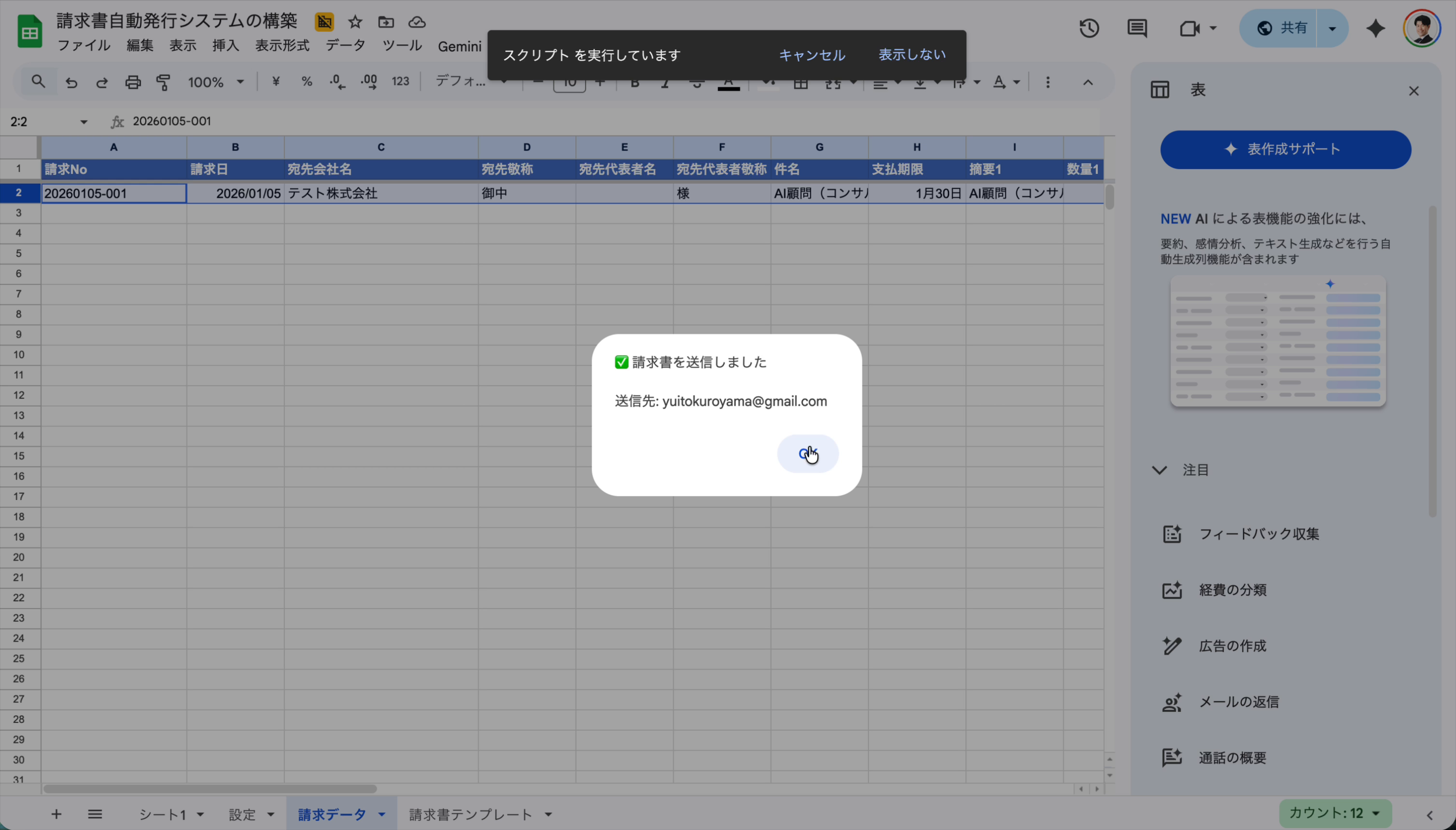Undo the last action
1456x830 pixels.
tap(70, 82)
